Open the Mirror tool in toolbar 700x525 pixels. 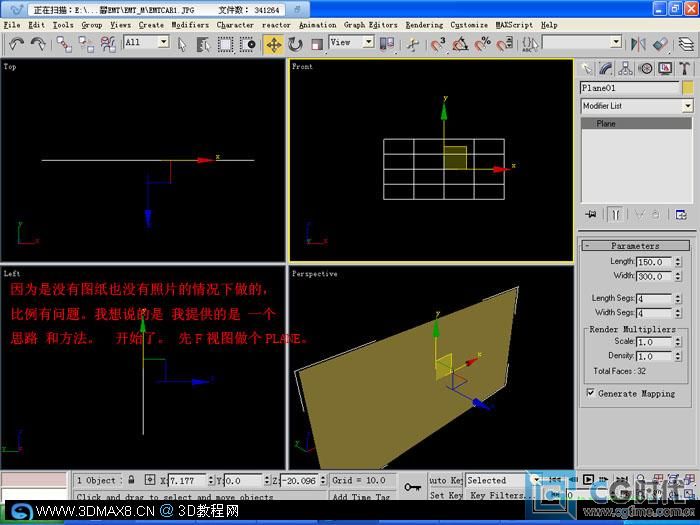(638, 44)
